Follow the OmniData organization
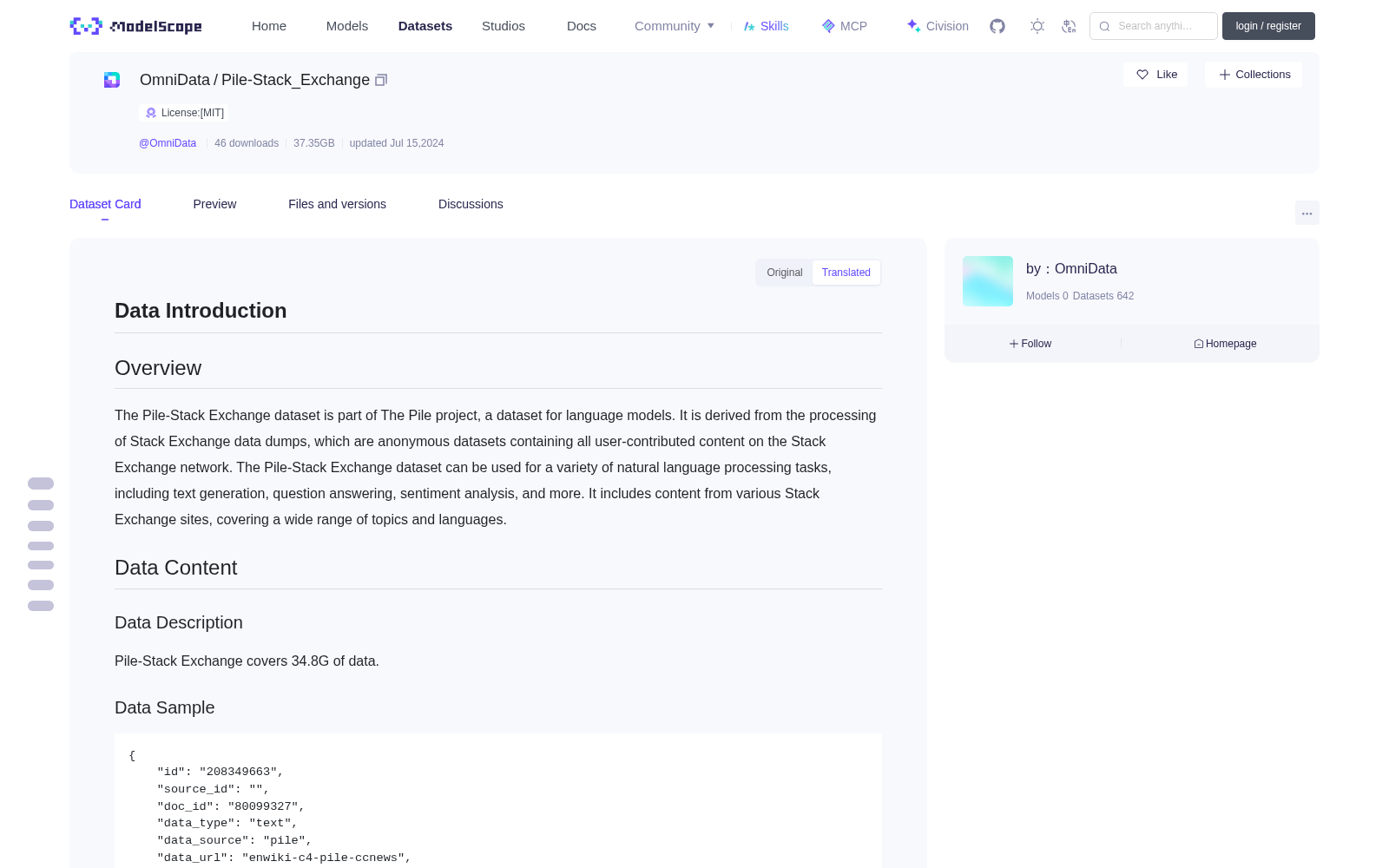The image size is (1389, 868). click(1030, 344)
